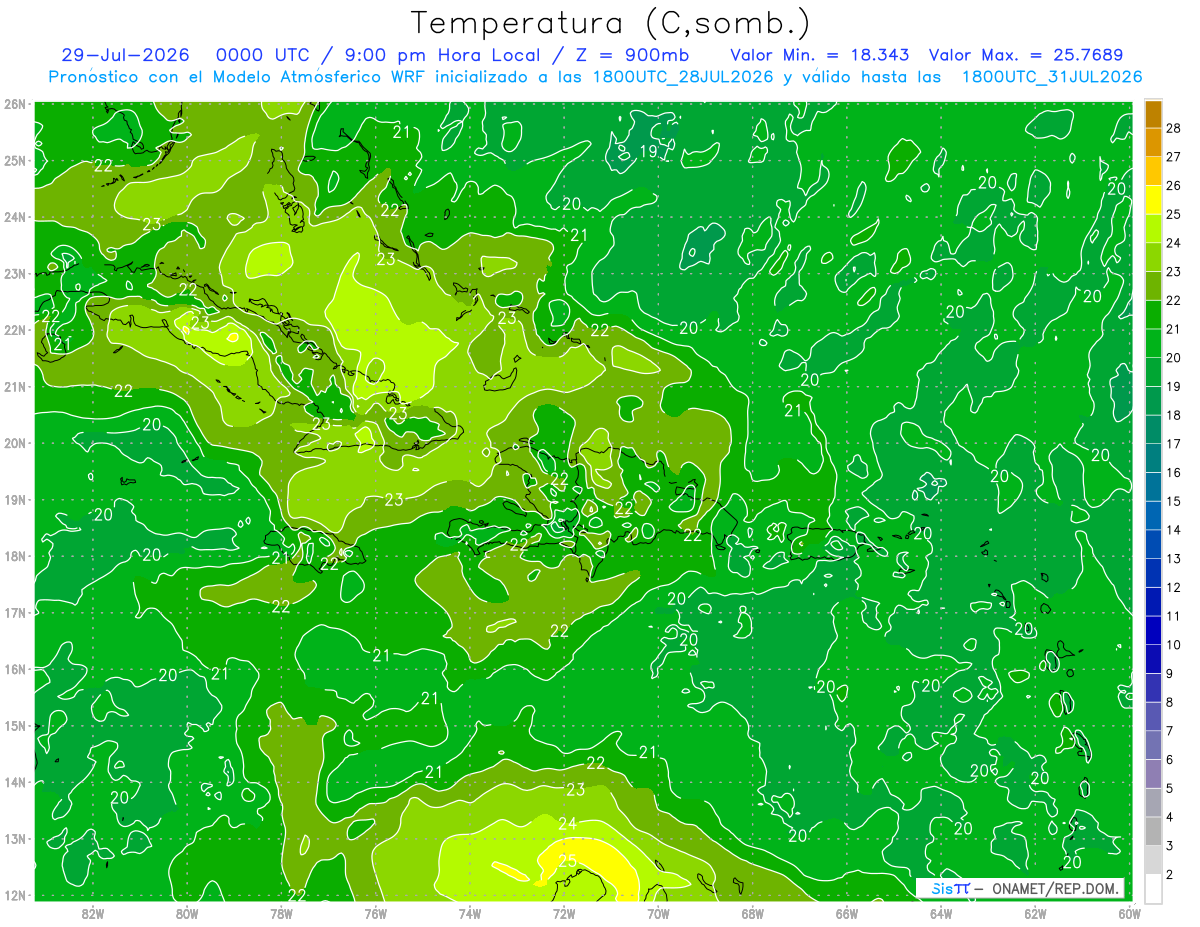Click the "Valor Min. = 18.343" value
The image size is (1200, 927).
(820, 55)
